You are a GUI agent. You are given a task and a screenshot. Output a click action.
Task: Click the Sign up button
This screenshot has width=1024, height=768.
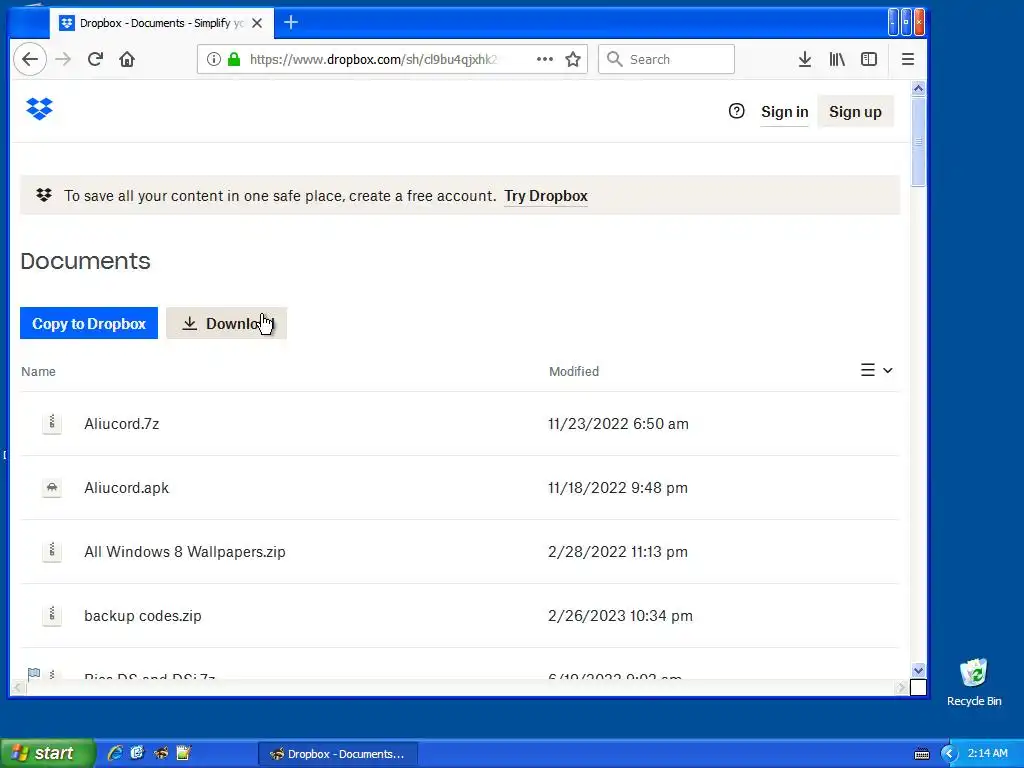[x=855, y=112]
